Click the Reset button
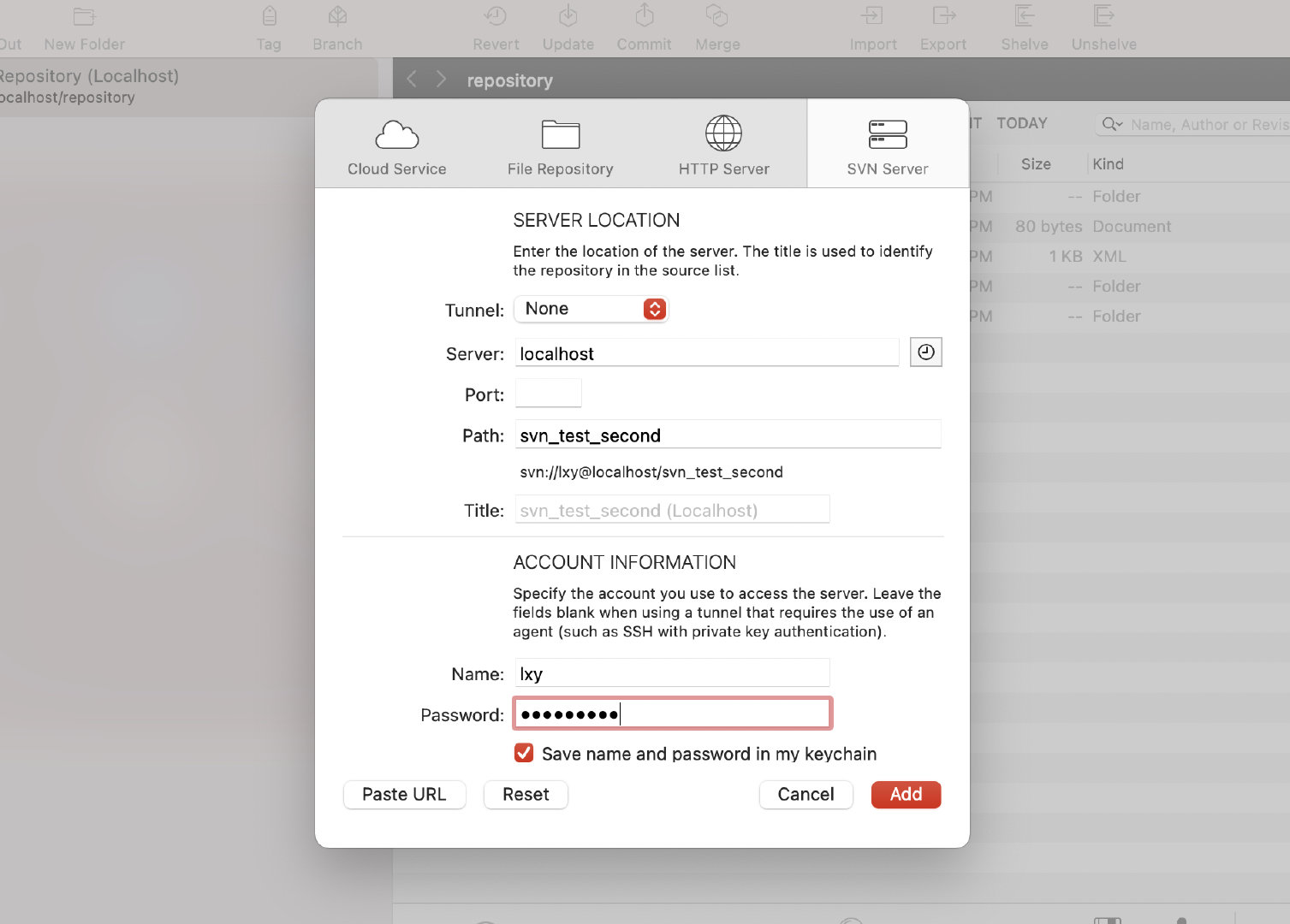1290x924 pixels. 526,794
